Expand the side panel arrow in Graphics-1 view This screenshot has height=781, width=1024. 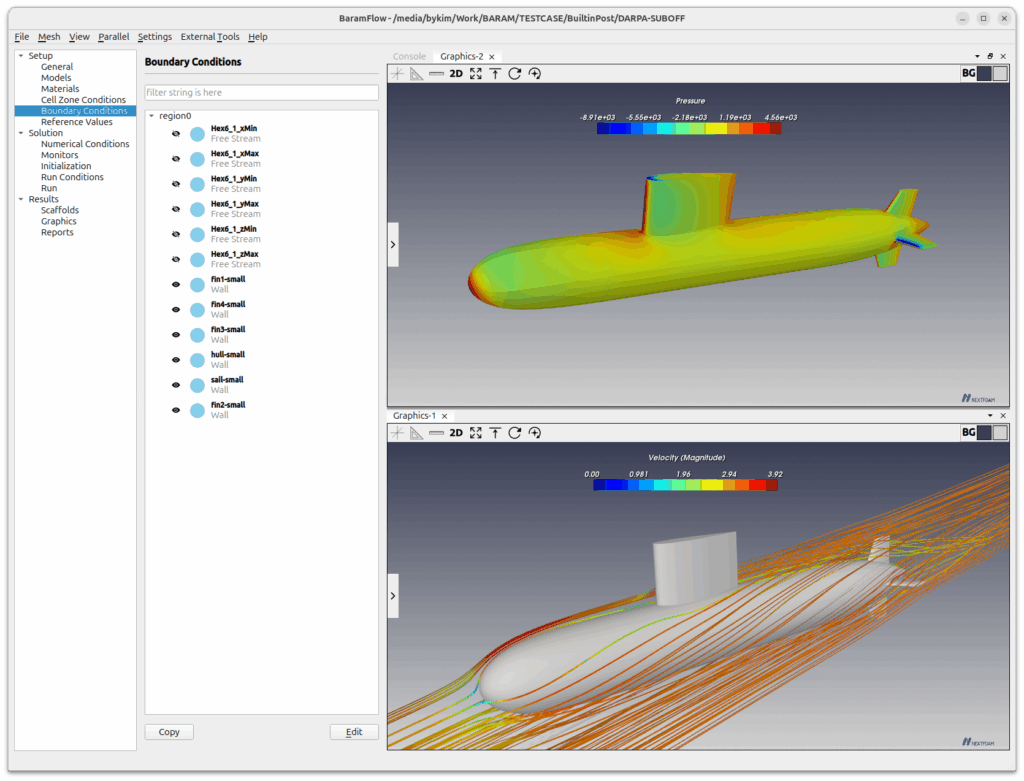coord(393,596)
